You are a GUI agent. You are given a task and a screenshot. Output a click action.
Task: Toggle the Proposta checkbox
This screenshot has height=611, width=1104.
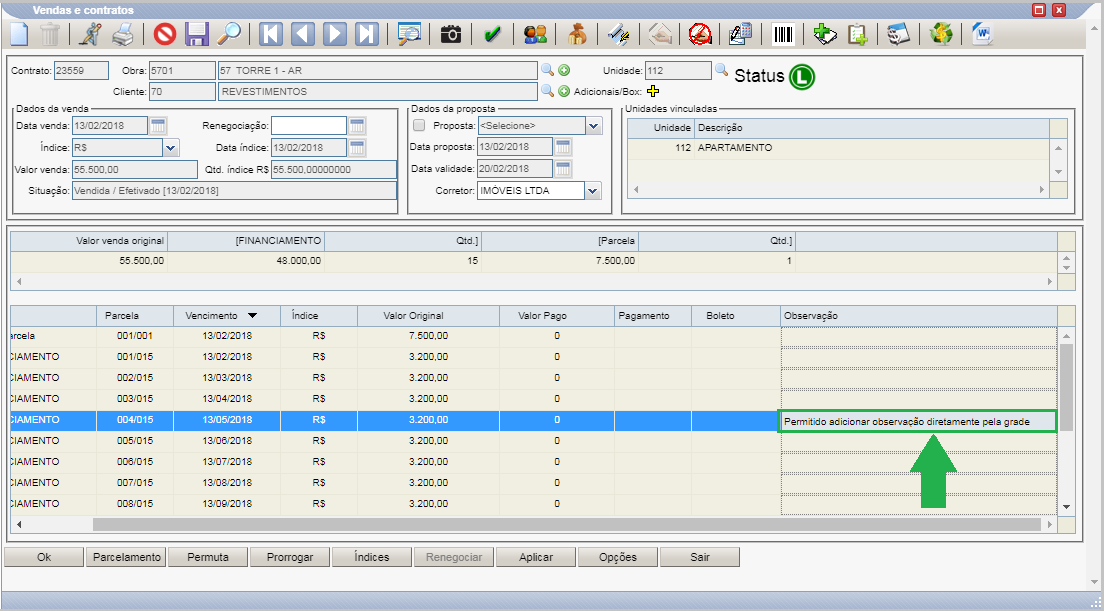coord(419,126)
